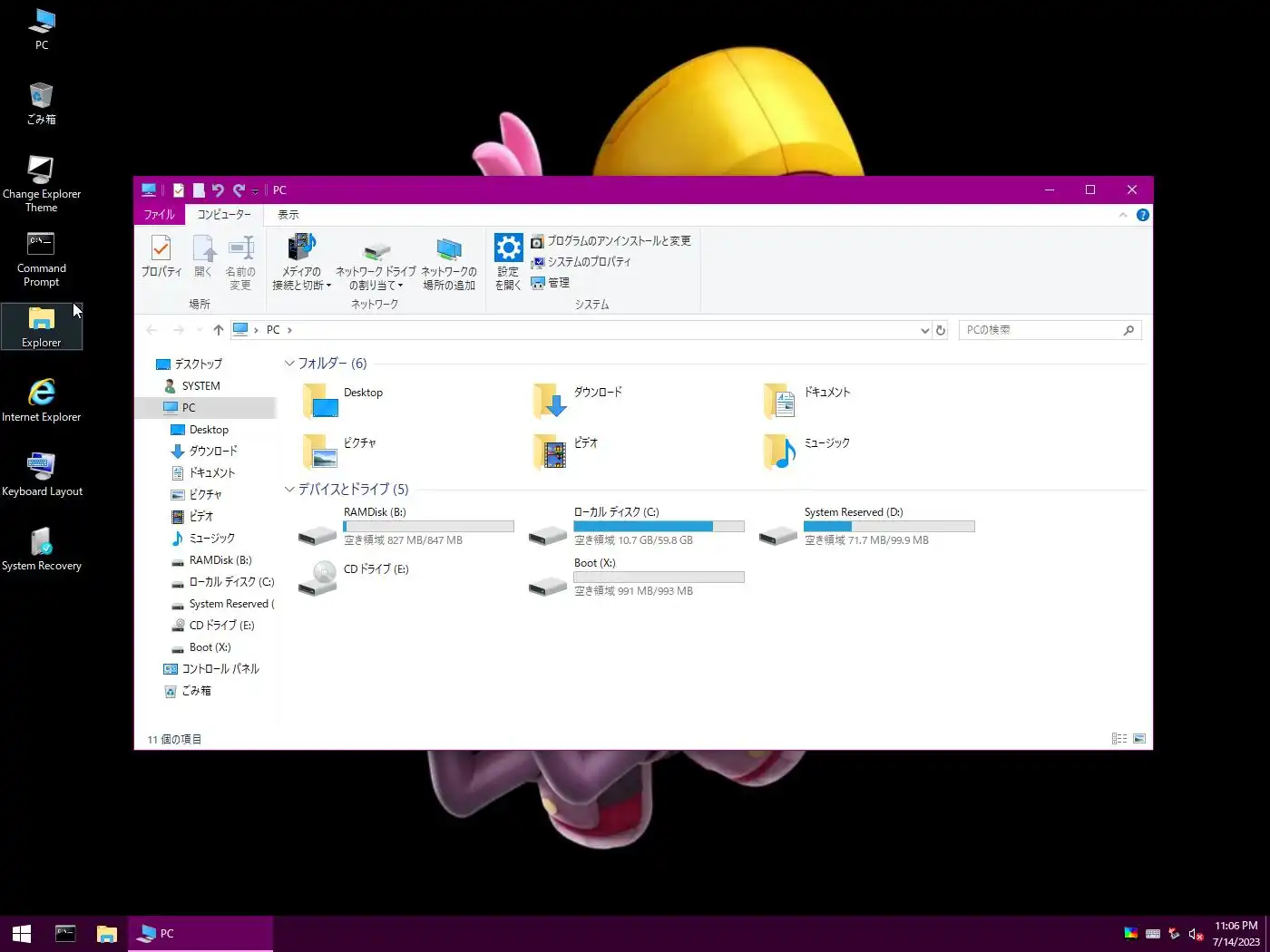Open Customize Quick Access Toolbar dropdown arrow

(x=255, y=191)
